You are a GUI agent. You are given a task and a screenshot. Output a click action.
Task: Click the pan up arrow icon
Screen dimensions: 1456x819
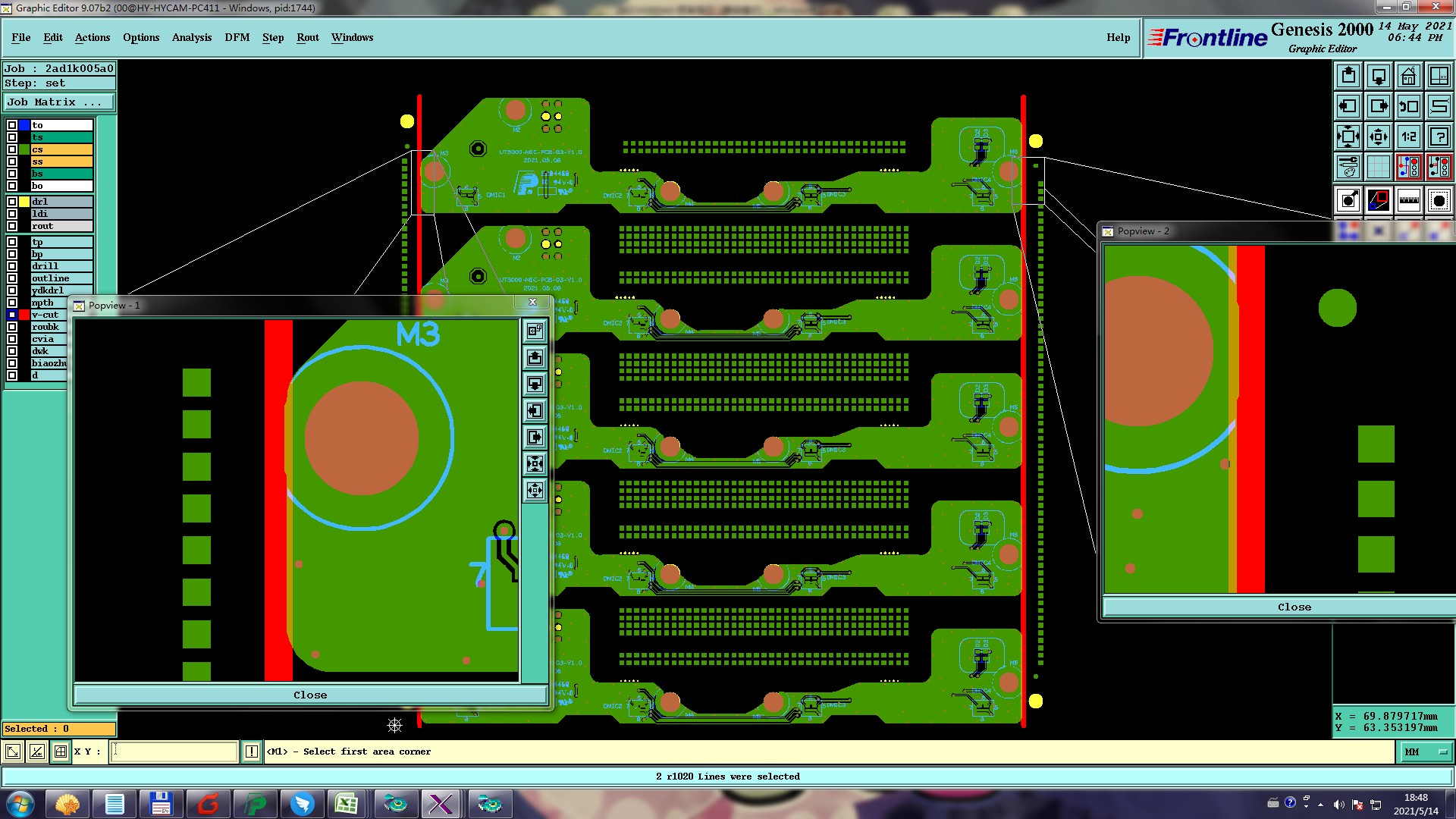(x=1348, y=76)
